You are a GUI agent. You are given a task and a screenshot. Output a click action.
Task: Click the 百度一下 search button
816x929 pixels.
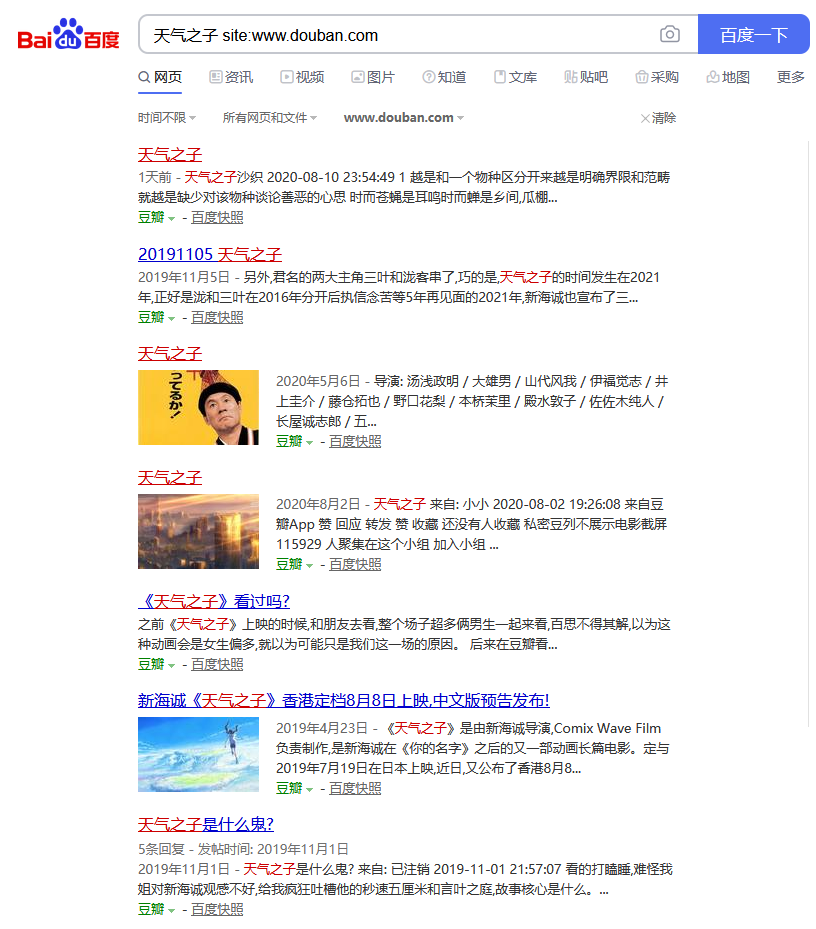pyautogui.click(x=753, y=34)
